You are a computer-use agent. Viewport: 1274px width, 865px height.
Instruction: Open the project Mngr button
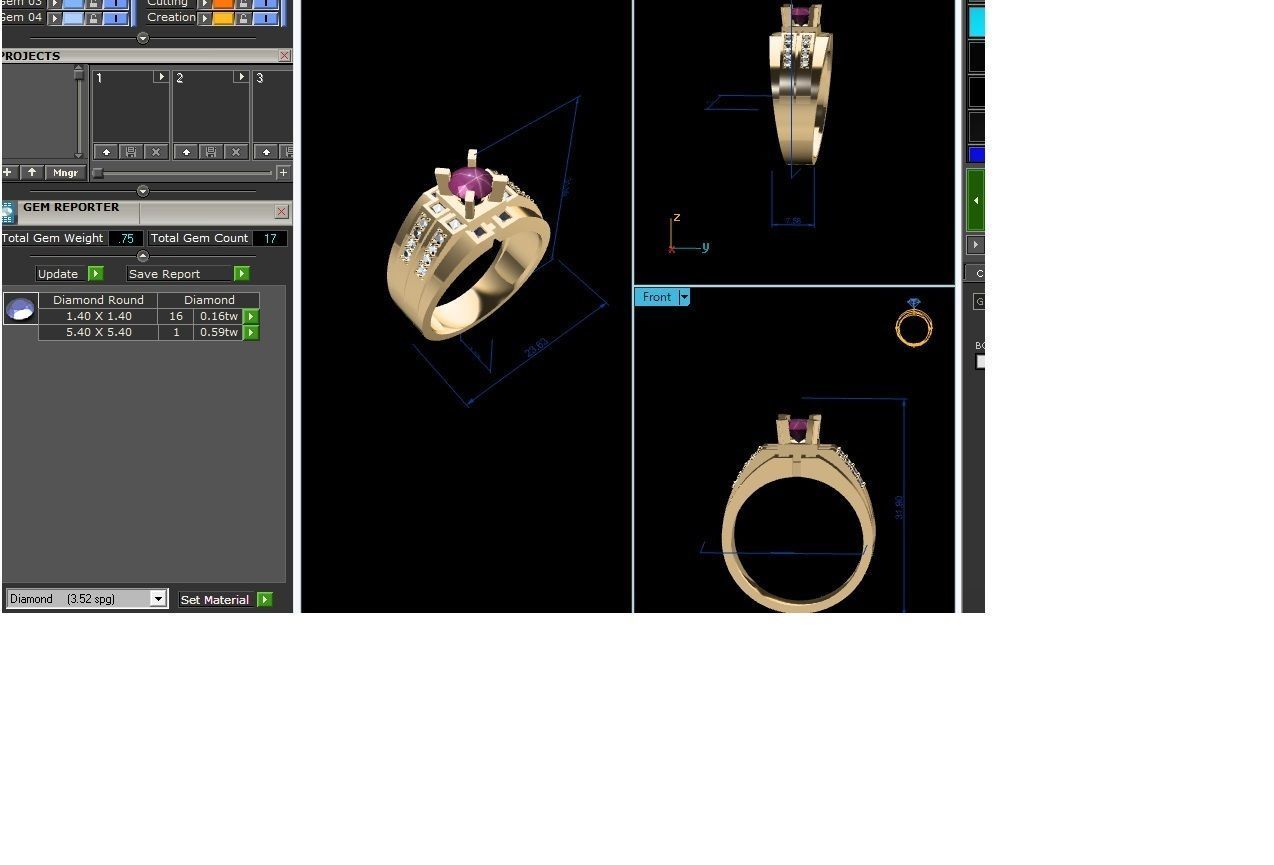click(65, 173)
